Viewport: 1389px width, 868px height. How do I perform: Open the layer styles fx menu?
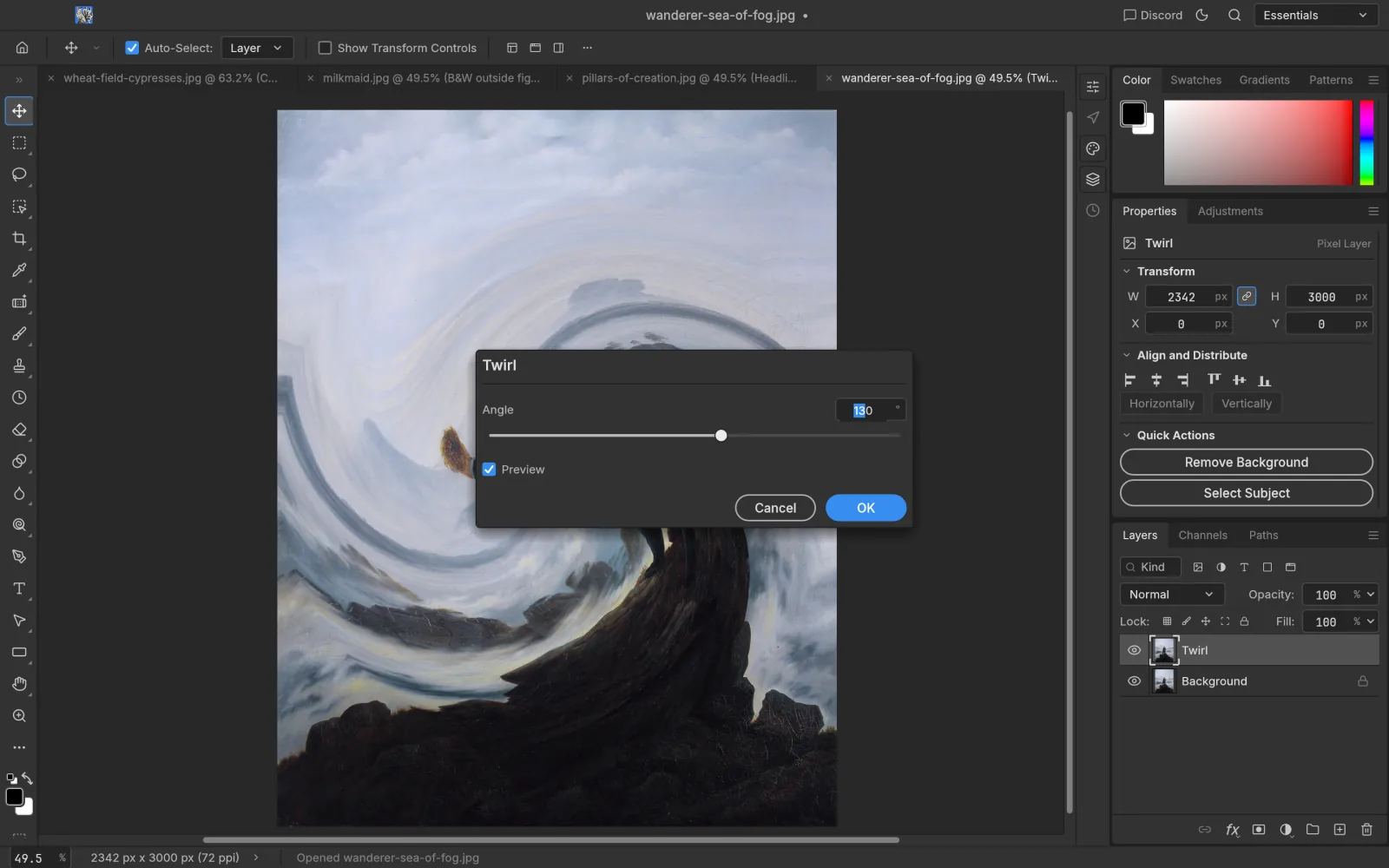(x=1232, y=830)
